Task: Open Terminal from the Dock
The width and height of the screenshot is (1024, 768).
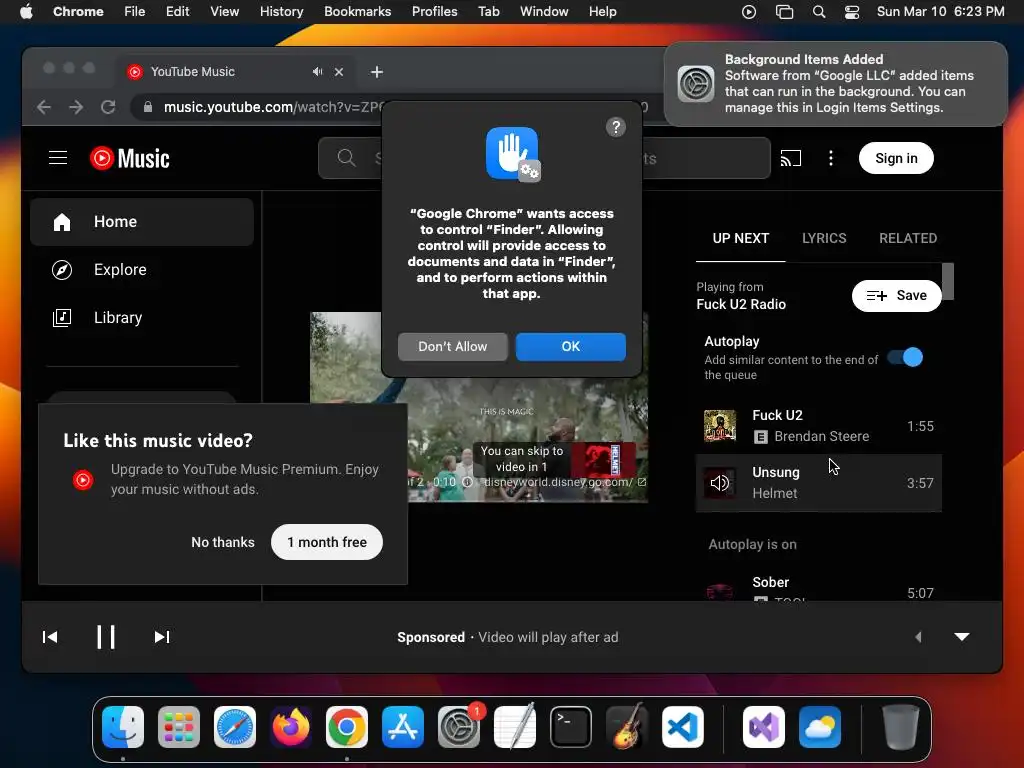Action: [571, 727]
